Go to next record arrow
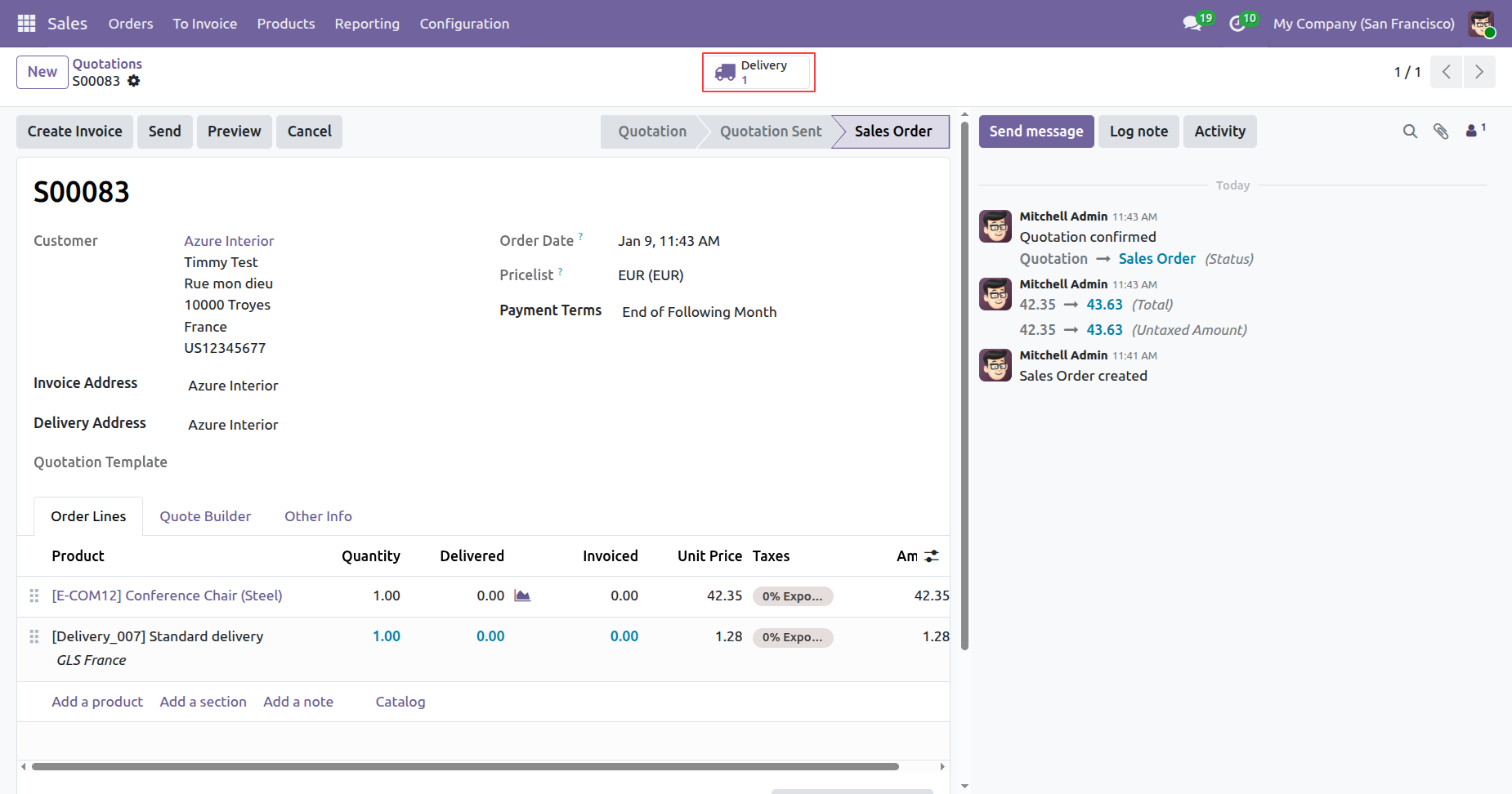1512x794 pixels. (x=1478, y=72)
